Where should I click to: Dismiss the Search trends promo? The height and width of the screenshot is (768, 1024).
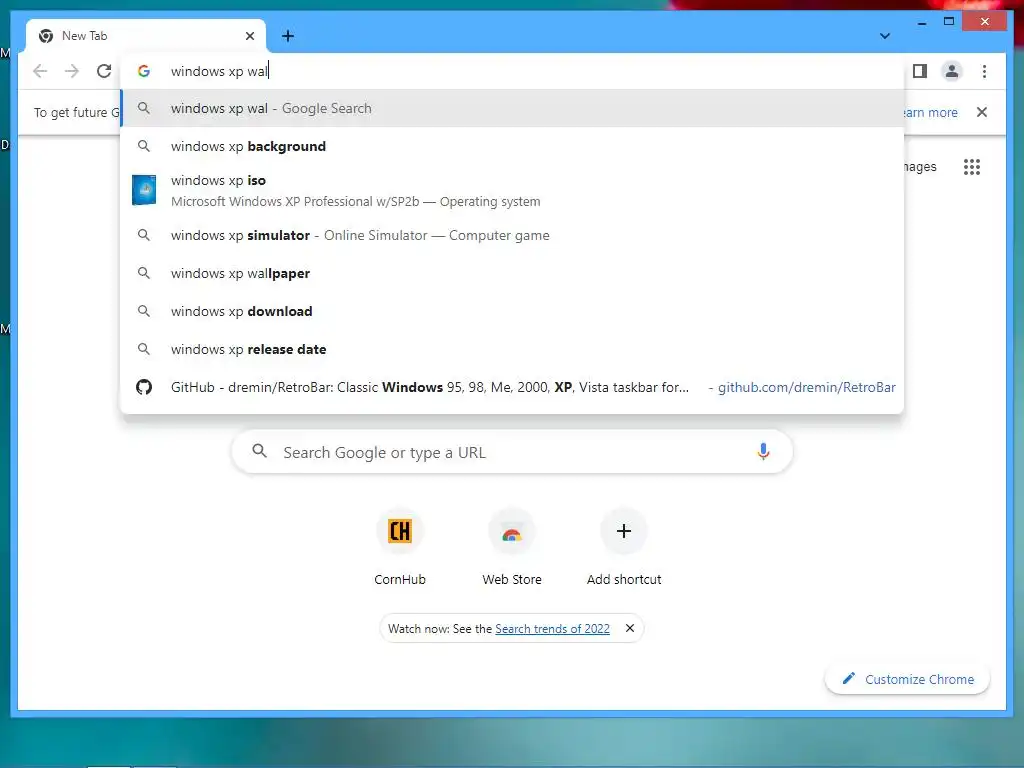tap(630, 628)
